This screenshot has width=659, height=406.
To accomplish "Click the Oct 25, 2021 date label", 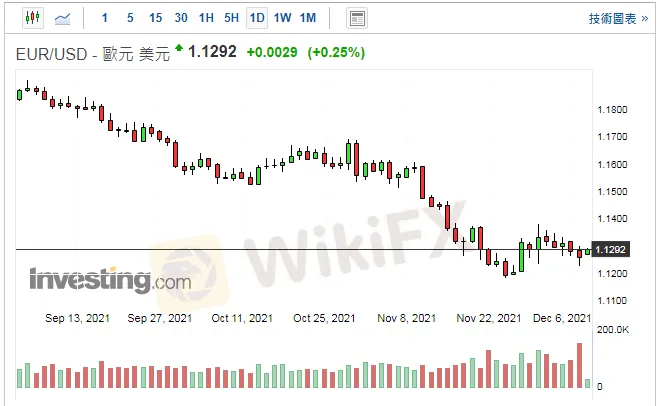I will pyautogui.click(x=324, y=318).
